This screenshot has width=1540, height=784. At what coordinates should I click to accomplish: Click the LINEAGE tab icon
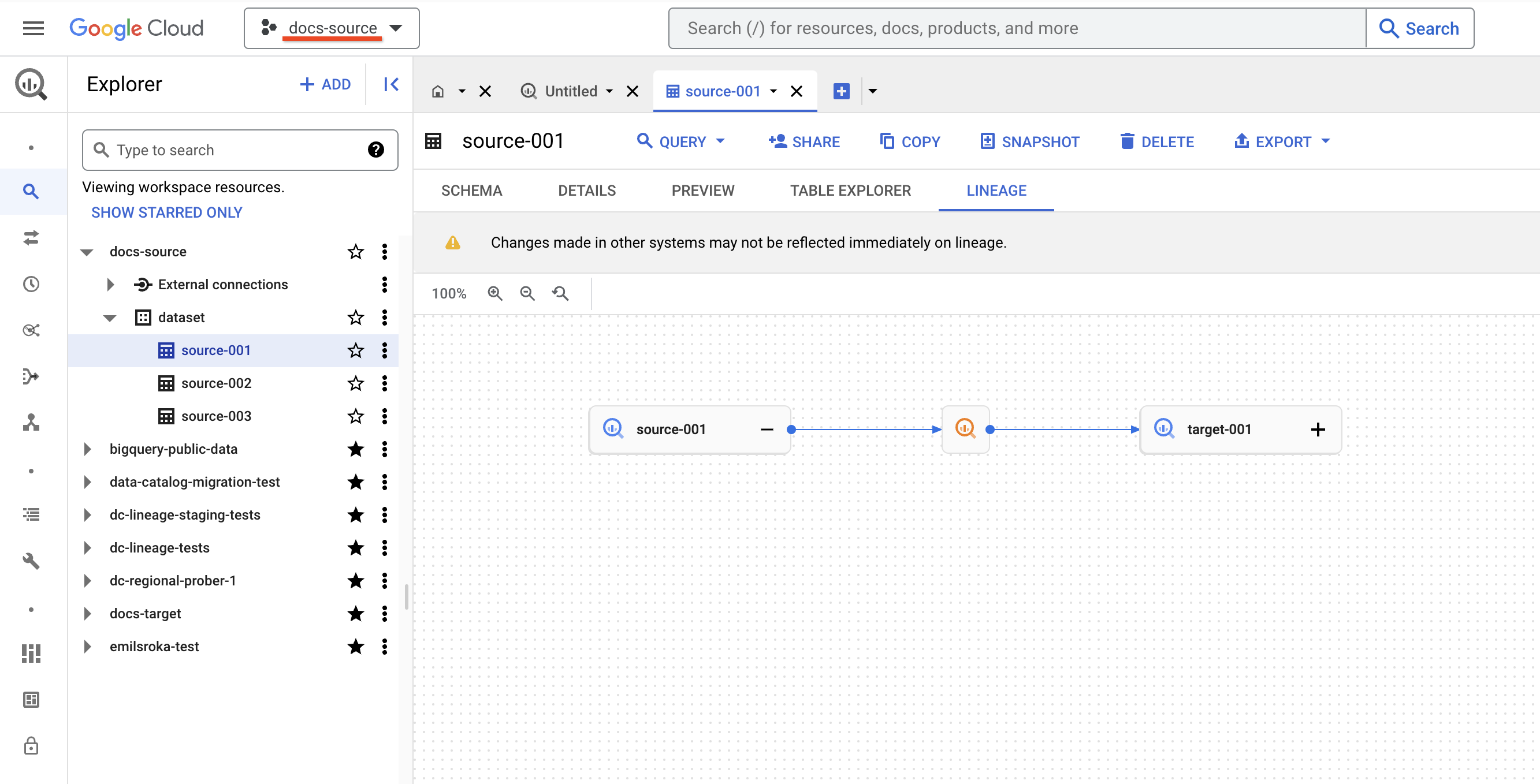tap(996, 190)
